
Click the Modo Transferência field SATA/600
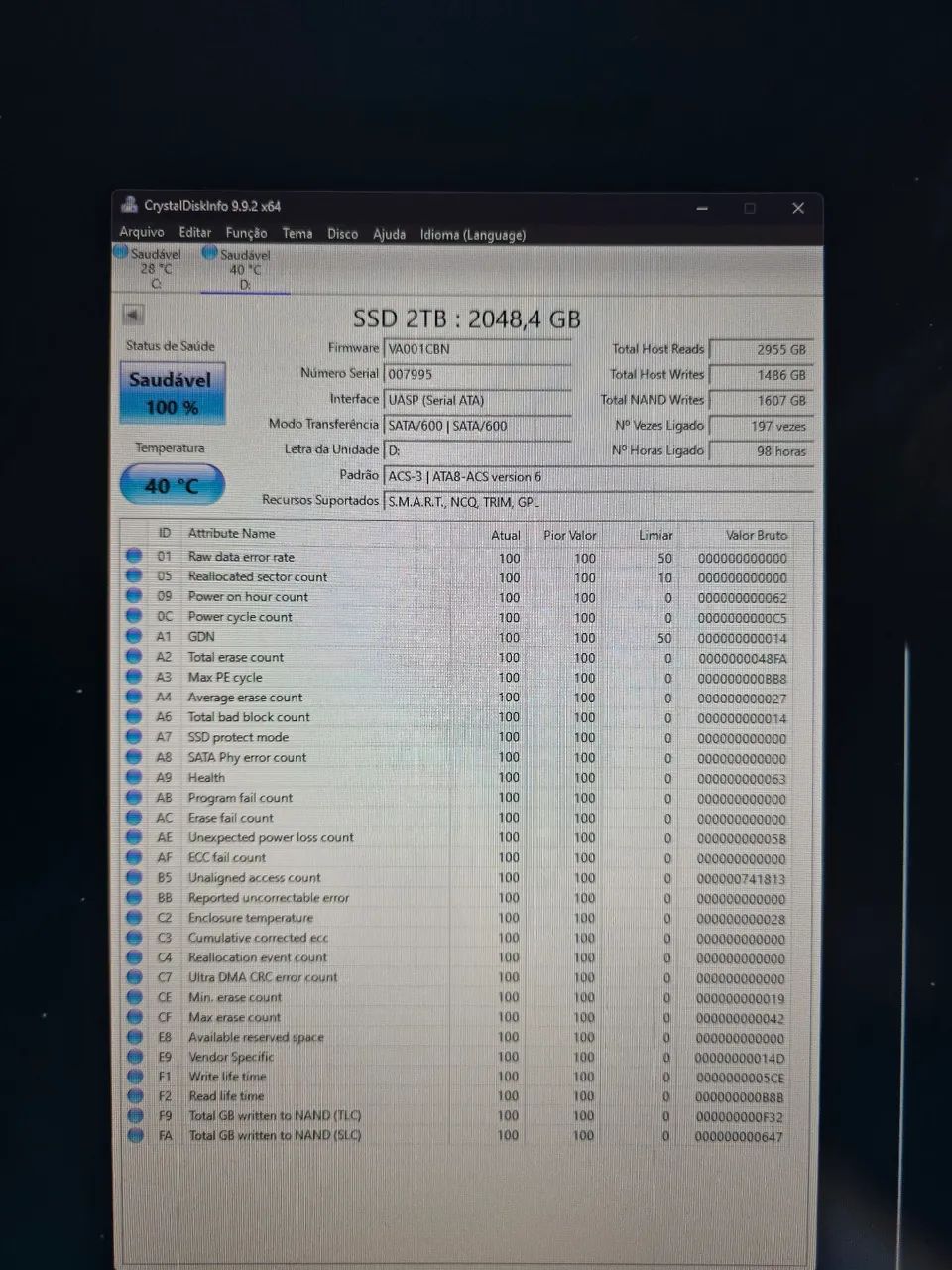coord(477,426)
